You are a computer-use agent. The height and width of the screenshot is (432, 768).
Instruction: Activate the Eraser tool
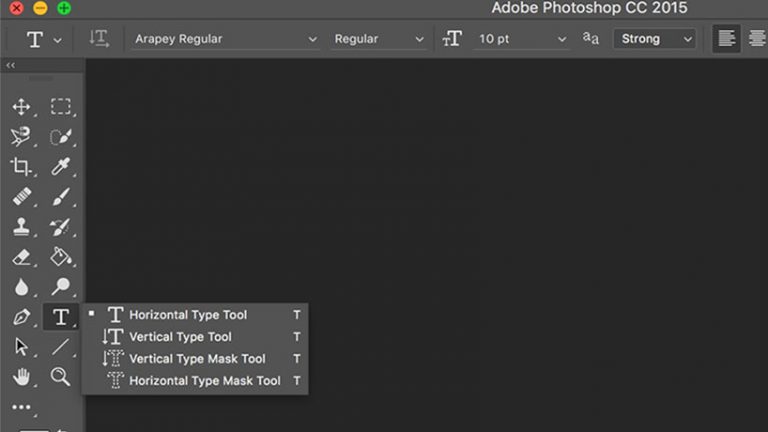22,257
